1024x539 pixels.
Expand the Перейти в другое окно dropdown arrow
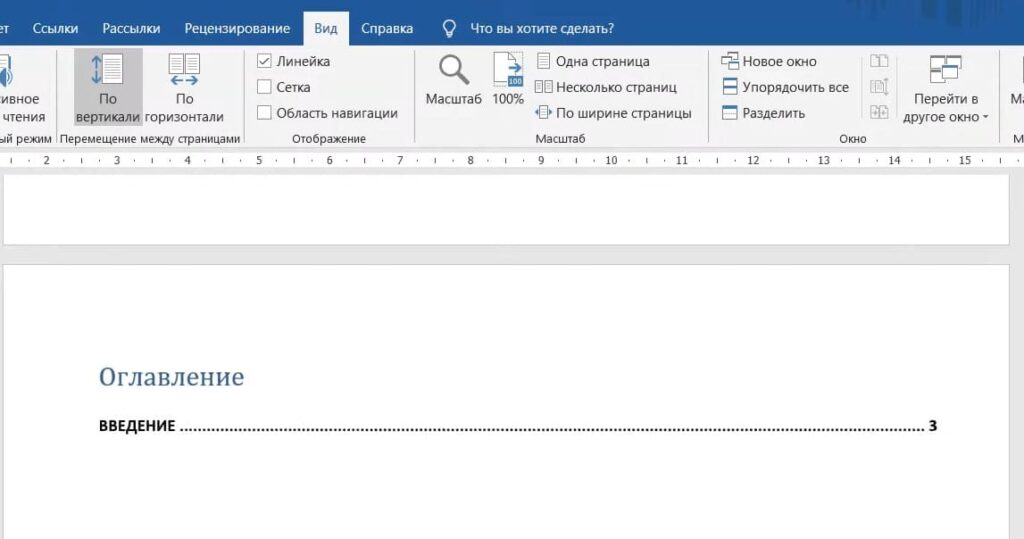(x=985, y=118)
